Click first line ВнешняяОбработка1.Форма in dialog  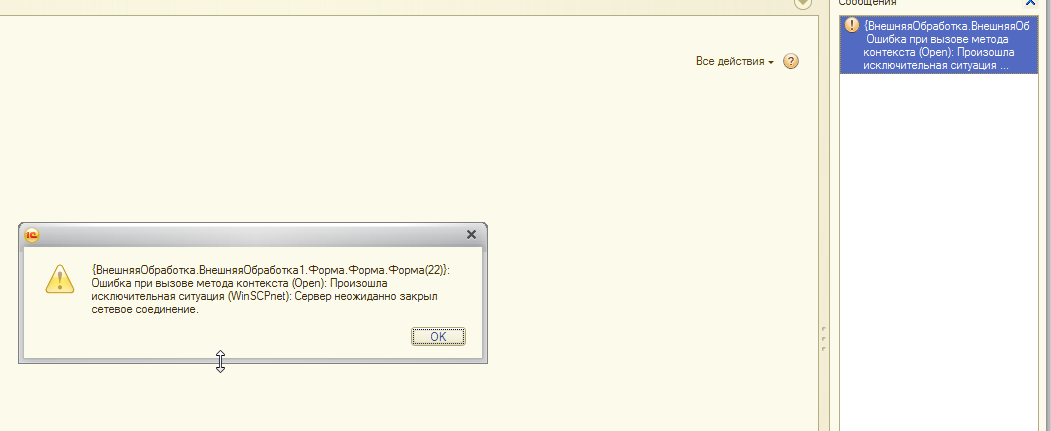pyautogui.click(x=271, y=270)
